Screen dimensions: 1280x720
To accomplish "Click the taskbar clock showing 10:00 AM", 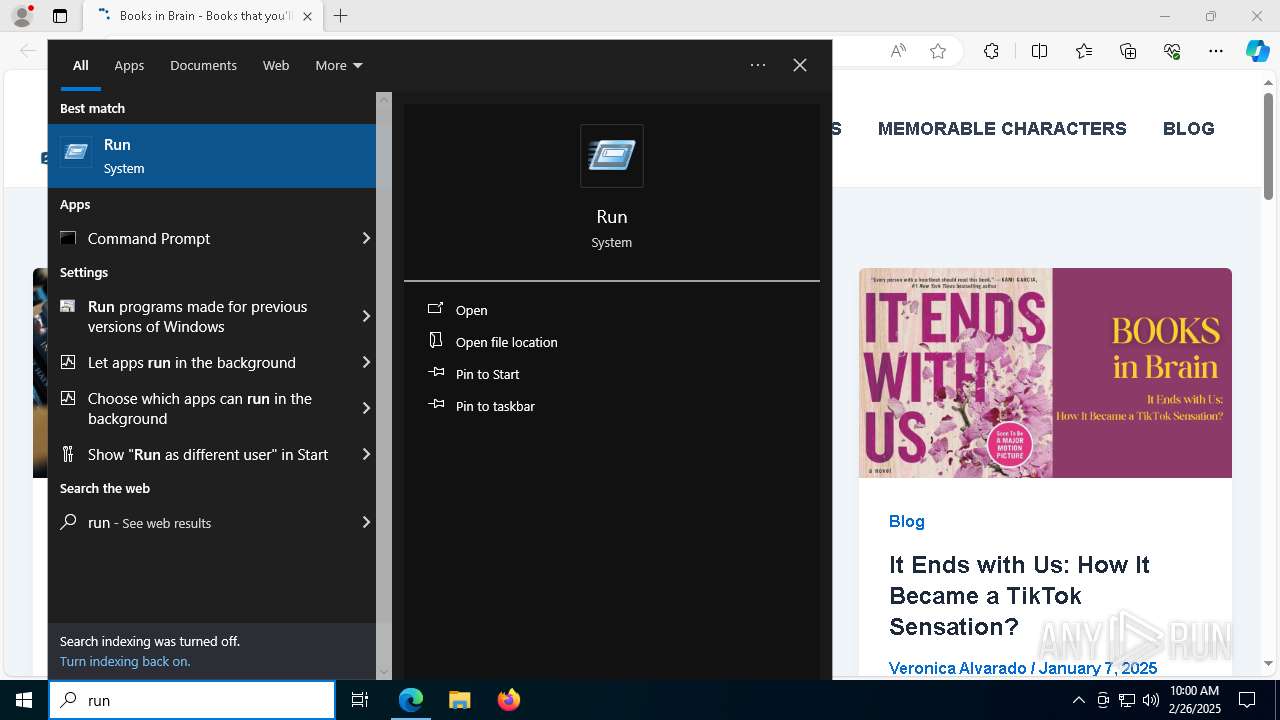I will pos(1194,700).
